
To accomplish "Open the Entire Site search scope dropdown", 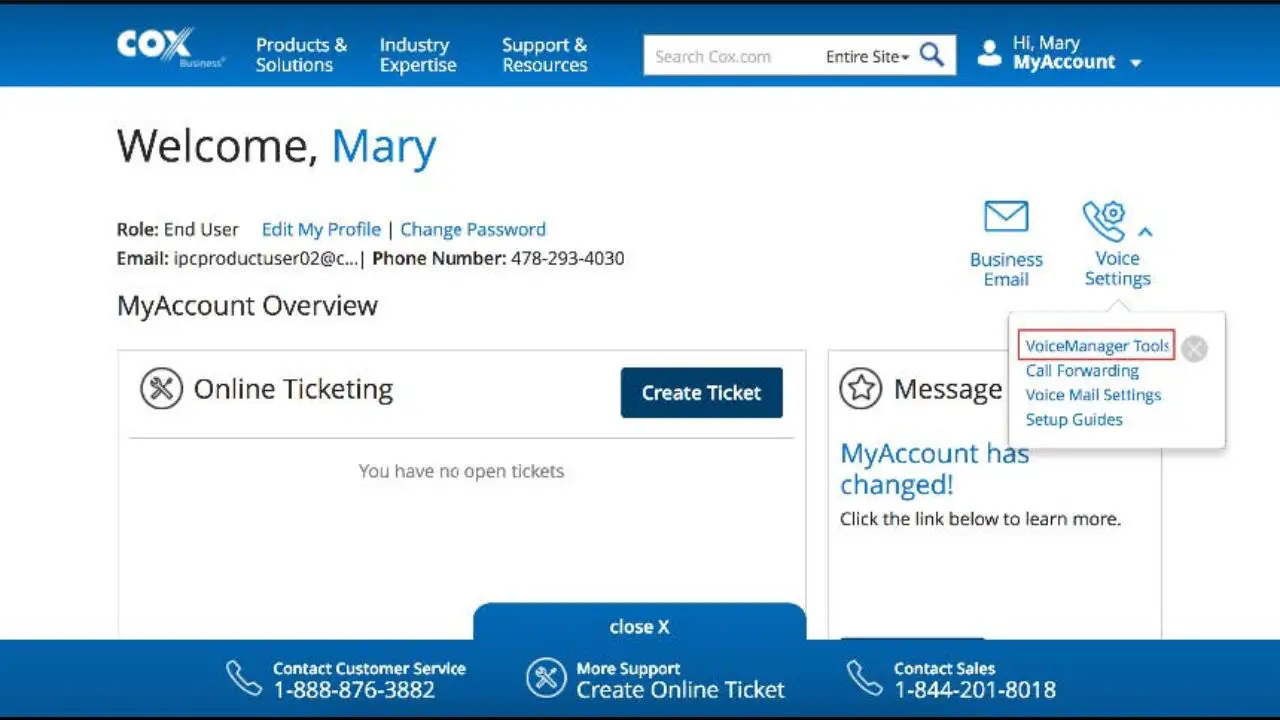I will [864, 57].
